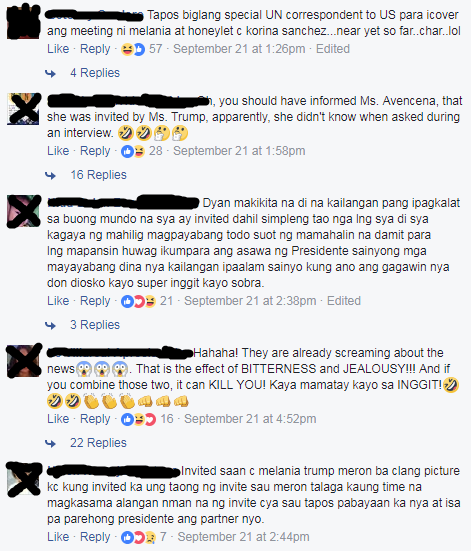Reply to the UN correspondent comment
The width and height of the screenshot is (471, 551).
coord(95,49)
